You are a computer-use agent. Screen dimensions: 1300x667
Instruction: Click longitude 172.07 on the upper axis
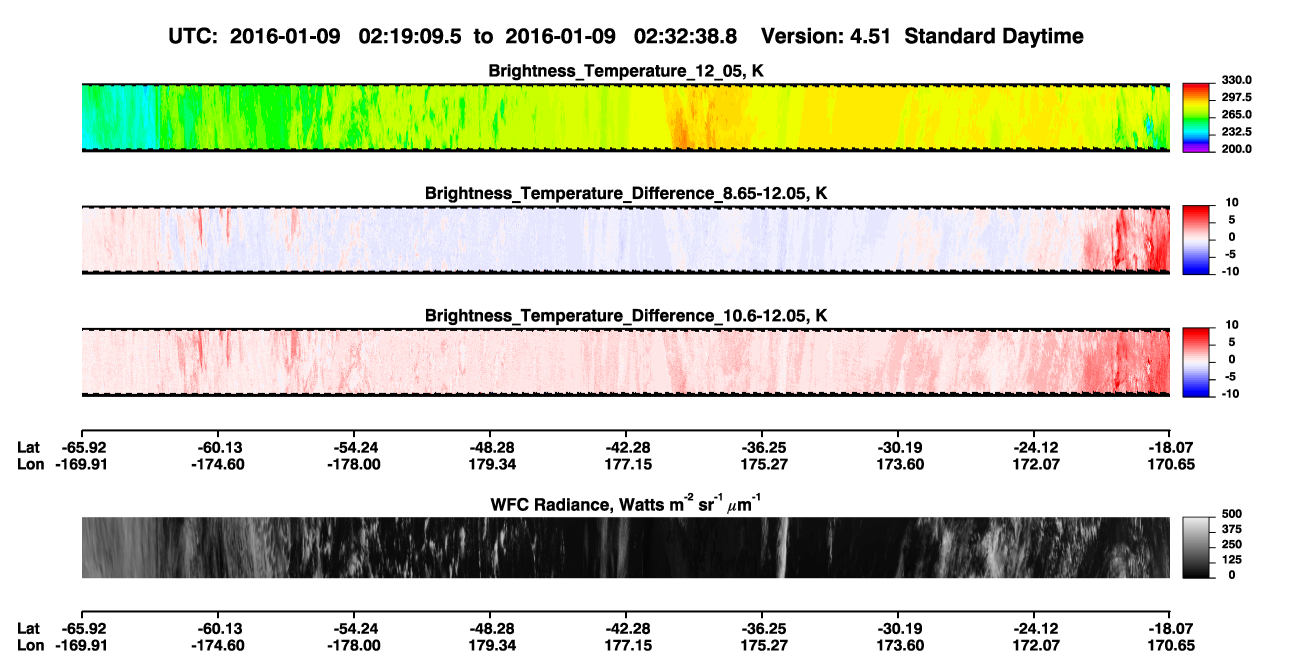pos(1034,464)
